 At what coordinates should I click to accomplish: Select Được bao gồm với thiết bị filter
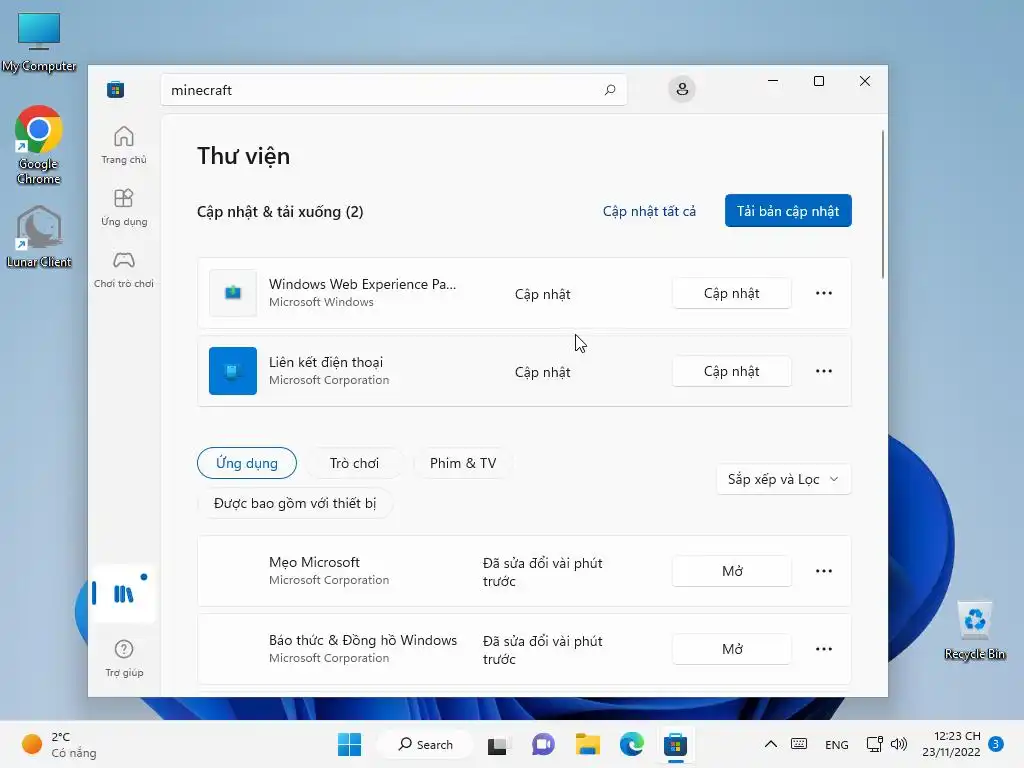click(x=295, y=504)
